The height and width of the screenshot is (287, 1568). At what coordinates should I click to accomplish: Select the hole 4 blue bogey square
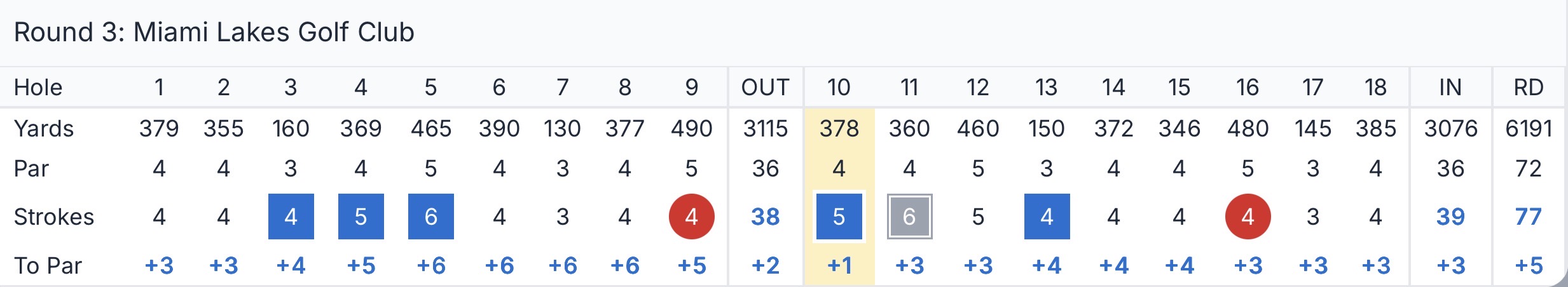(x=361, y=217)
